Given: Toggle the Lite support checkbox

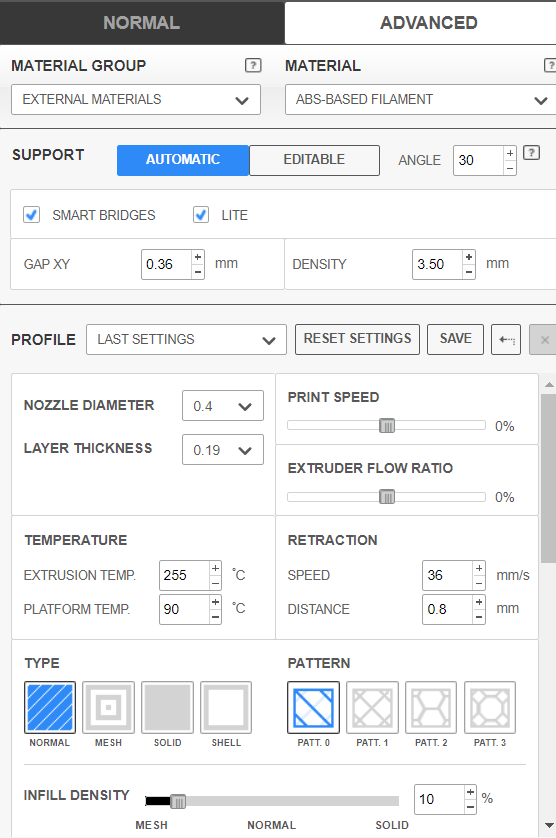Looking at the screenshot, I should [201, 215].
